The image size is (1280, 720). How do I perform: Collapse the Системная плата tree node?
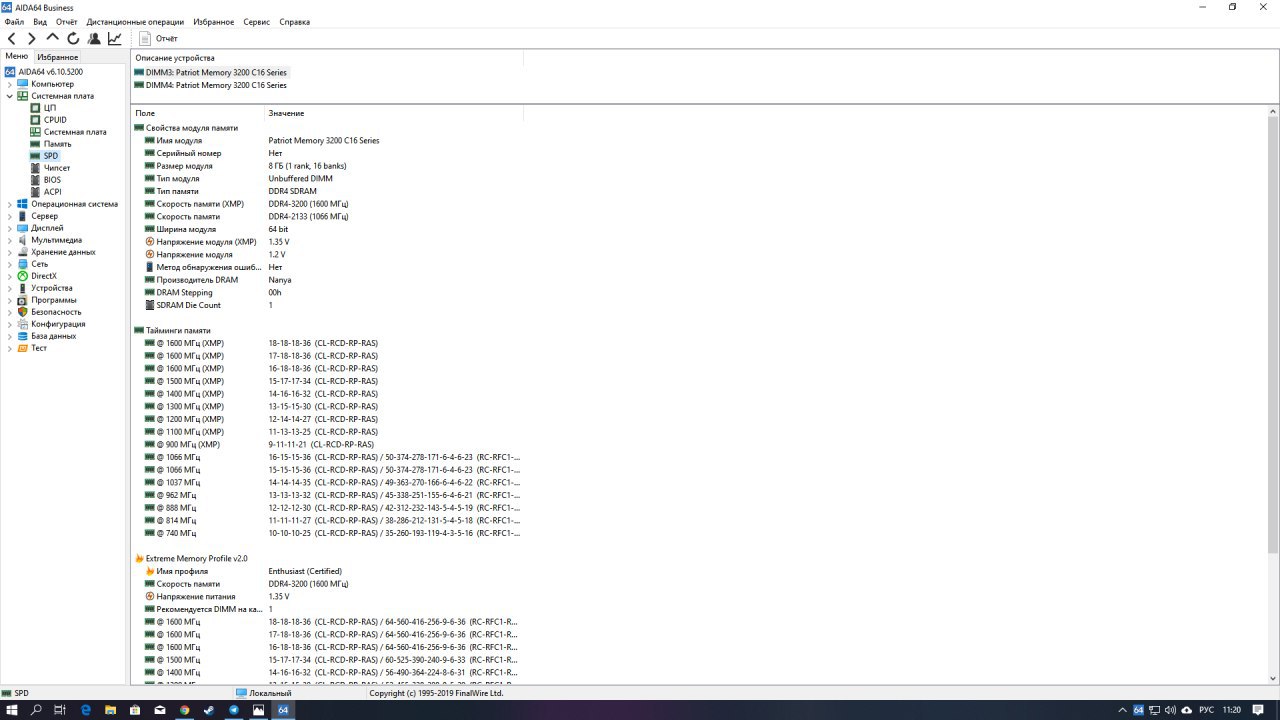pyautogui.click(x=10, y=96)
